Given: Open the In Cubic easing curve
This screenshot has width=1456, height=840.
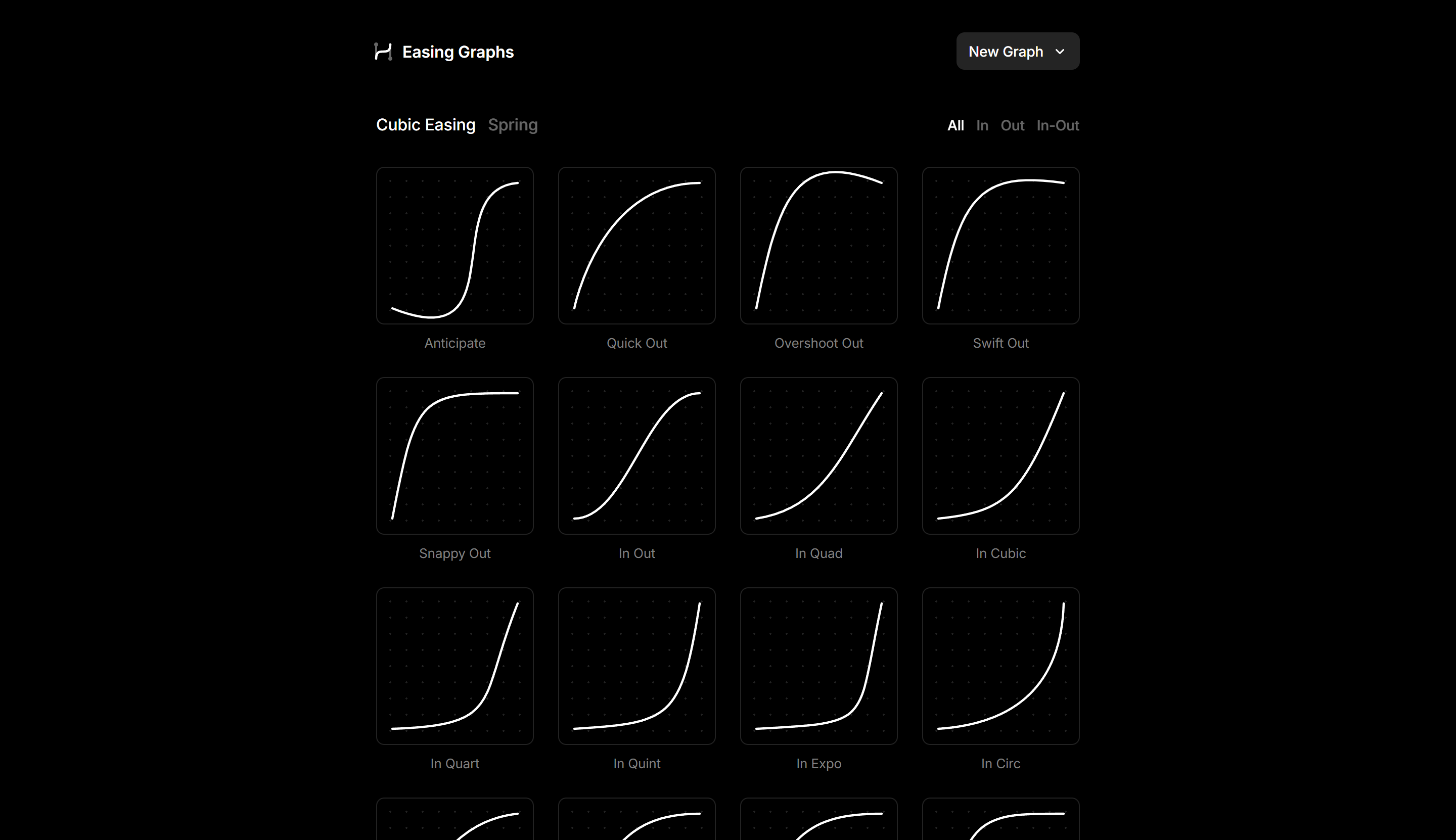Looking at the screenshot, I should coord(1000,456).
